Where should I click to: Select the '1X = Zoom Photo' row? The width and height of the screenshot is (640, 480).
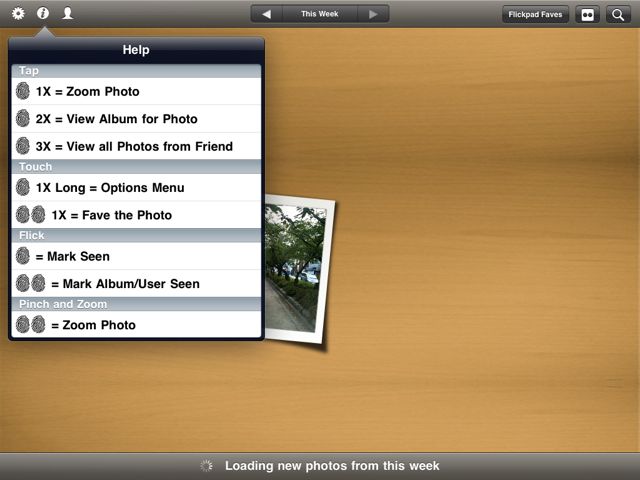pos(136,91)
